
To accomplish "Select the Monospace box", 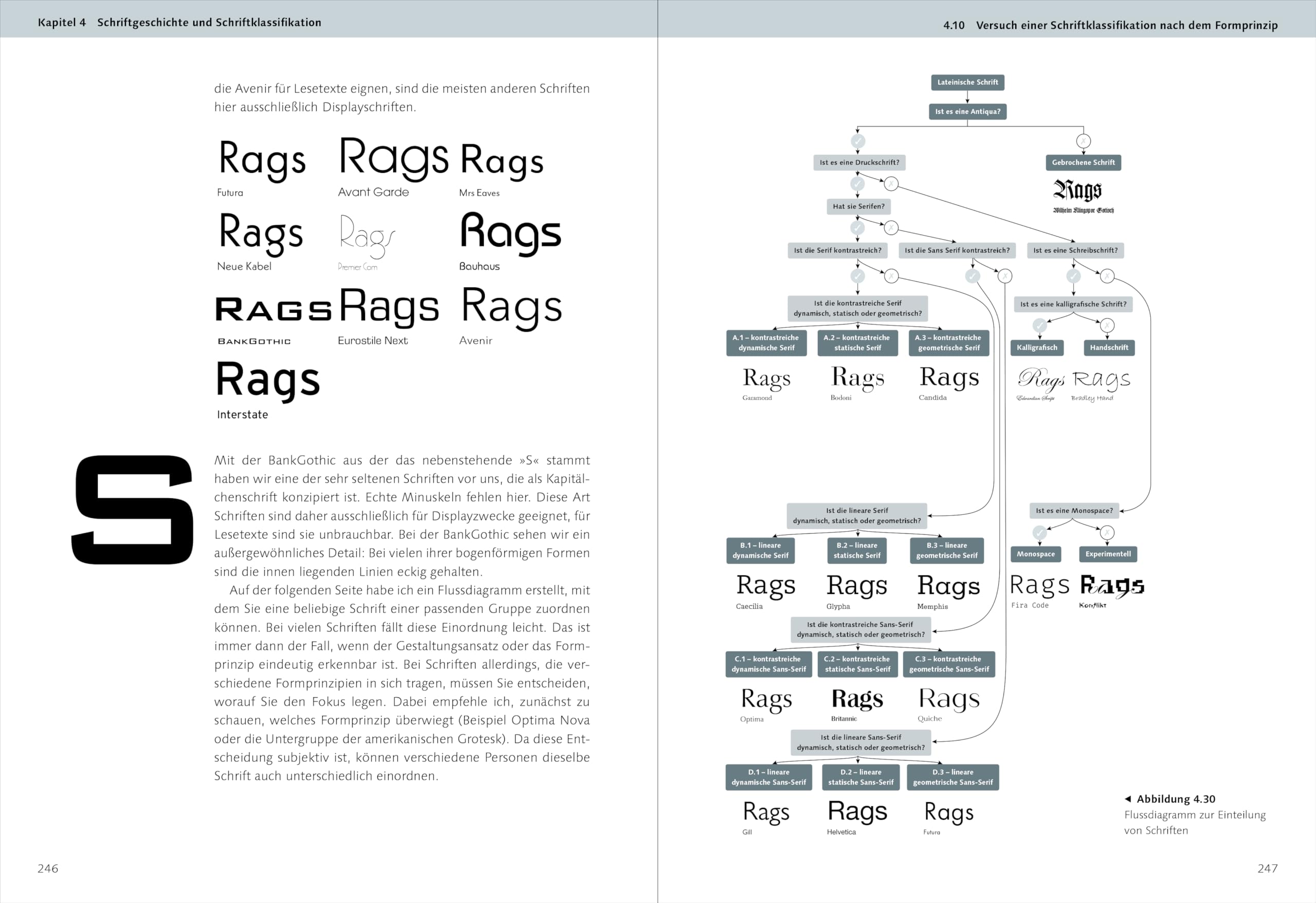I will coord(1036,554).
